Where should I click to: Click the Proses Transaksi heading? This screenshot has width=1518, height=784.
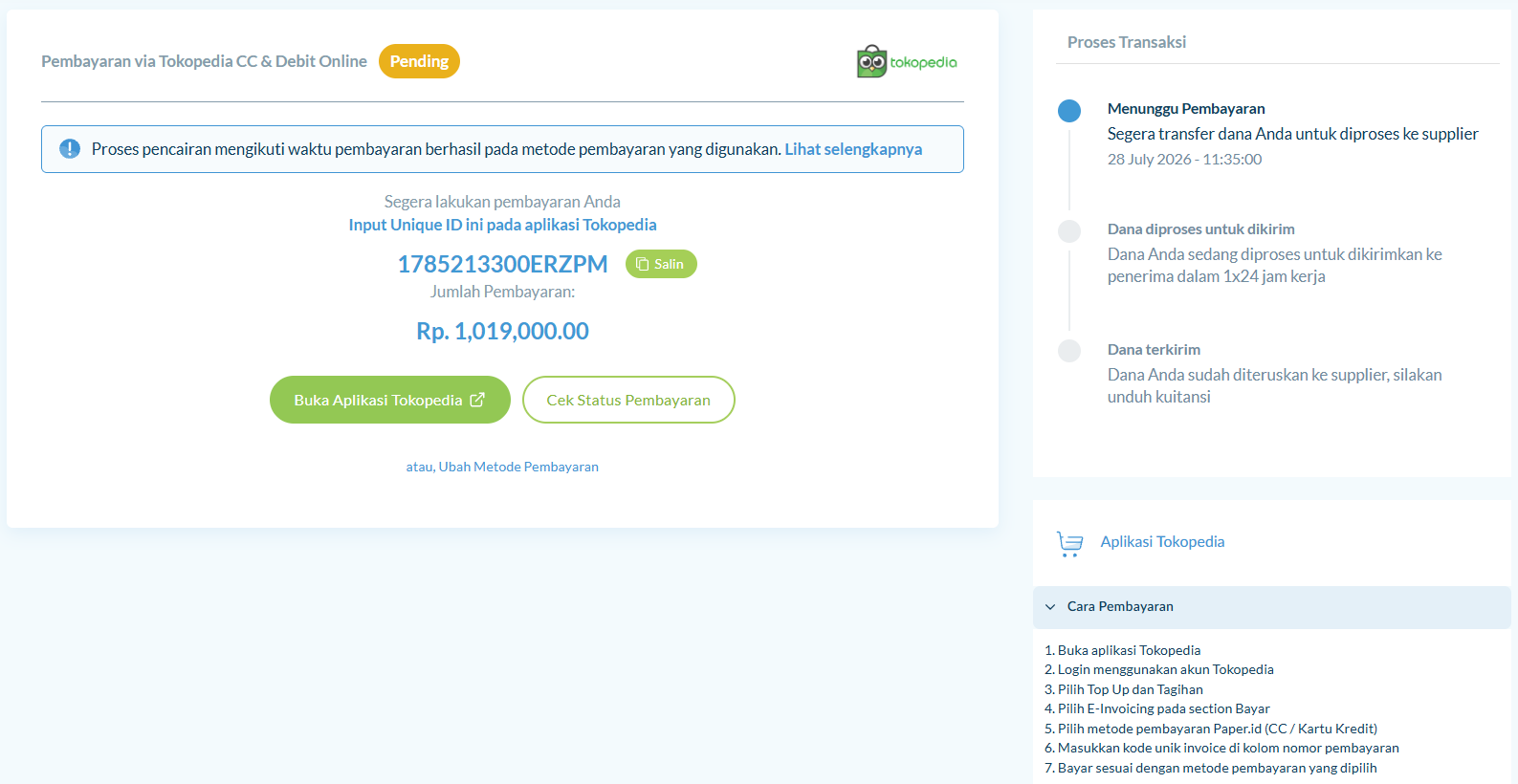click(x=1127, y=42)
